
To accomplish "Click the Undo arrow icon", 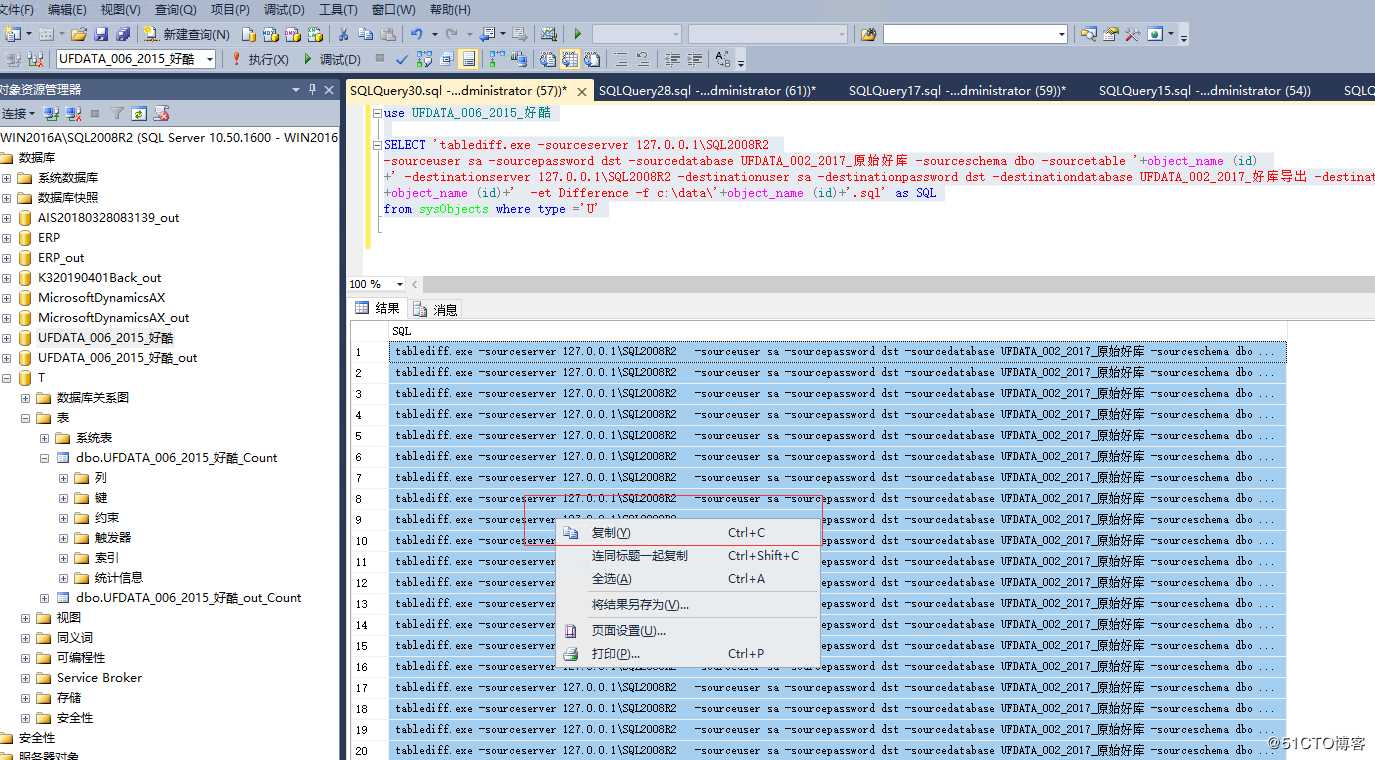I will (x=415, y=34).
